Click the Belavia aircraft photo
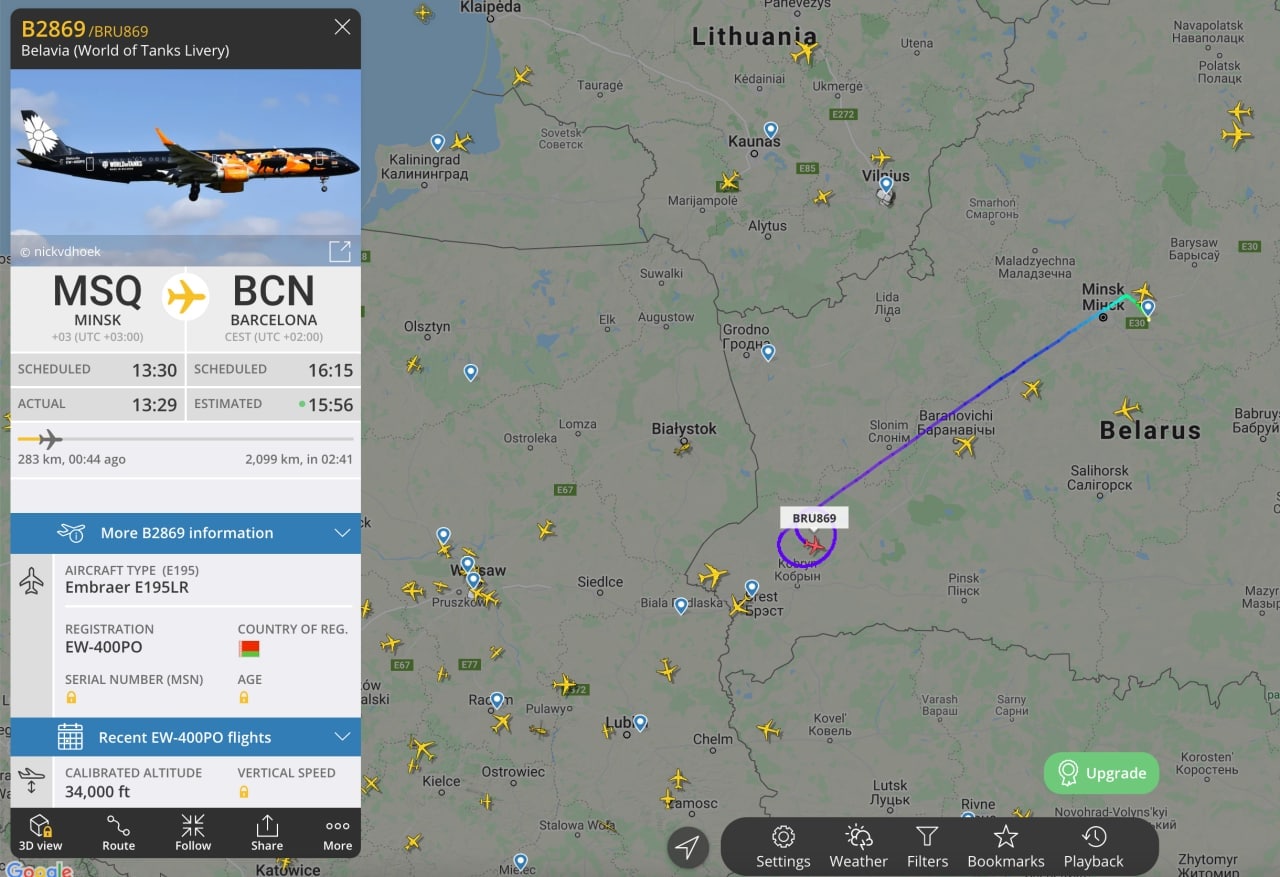This screenshot has height=877, width=1280. (x=186, y=167)
